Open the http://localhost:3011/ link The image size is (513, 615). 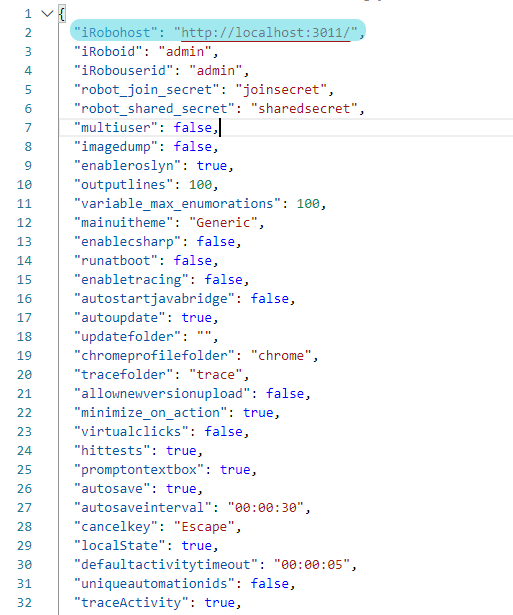[x=266, y=33]
